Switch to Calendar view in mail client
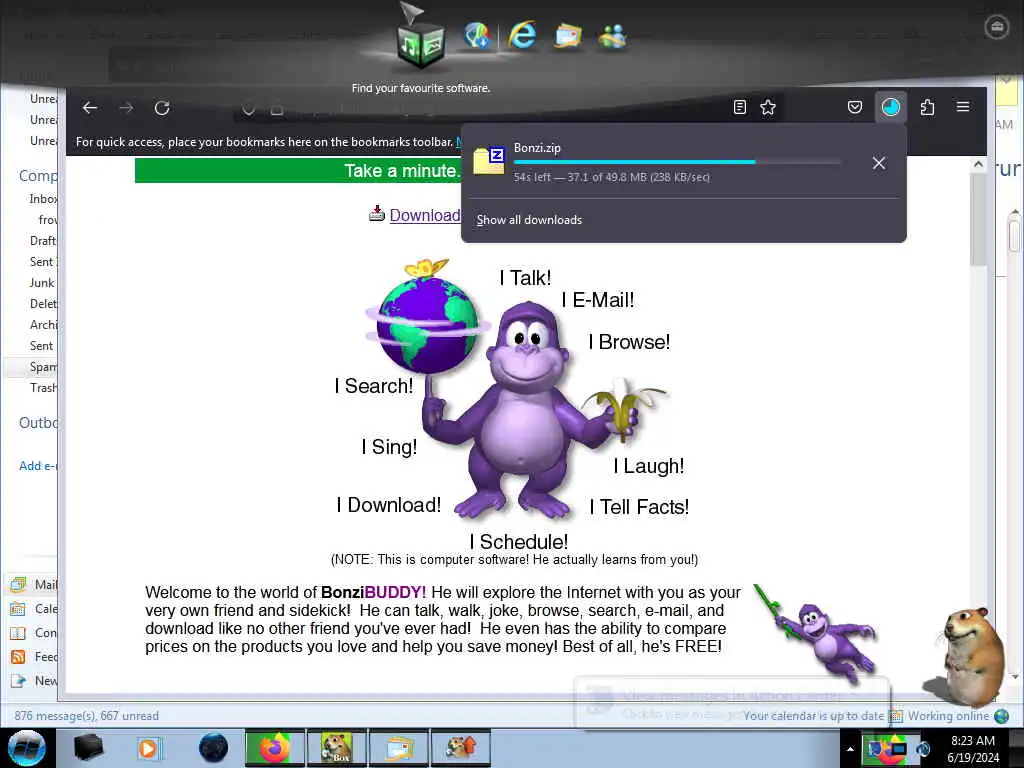This screenshot has height=768, width=1024. click(34, 609)
